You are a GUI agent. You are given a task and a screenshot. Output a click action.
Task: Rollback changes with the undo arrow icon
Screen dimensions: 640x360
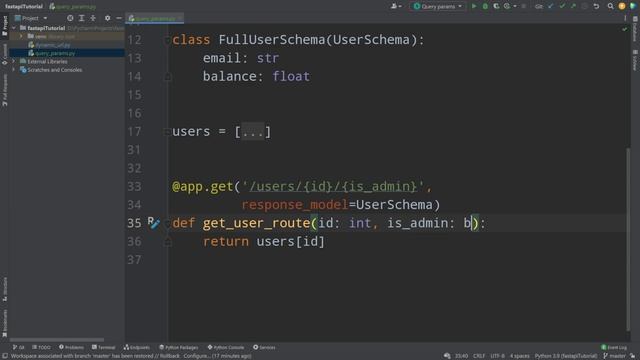pos(596,6)
